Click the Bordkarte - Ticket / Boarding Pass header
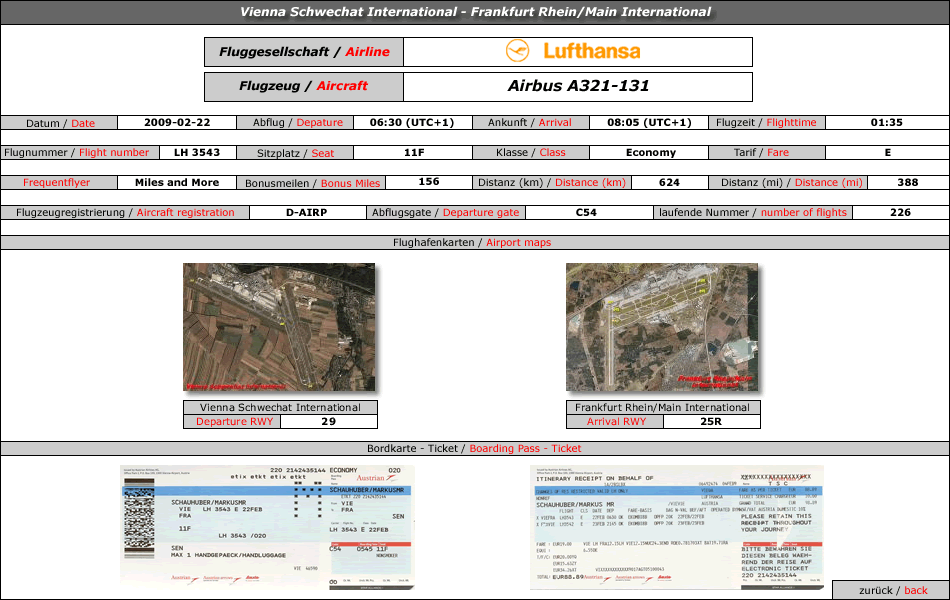Screen dimensions: 950x600 pos(474,448)
